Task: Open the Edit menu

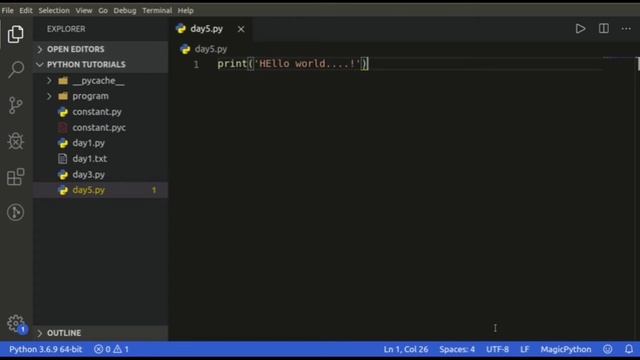Action: [26, 10]
